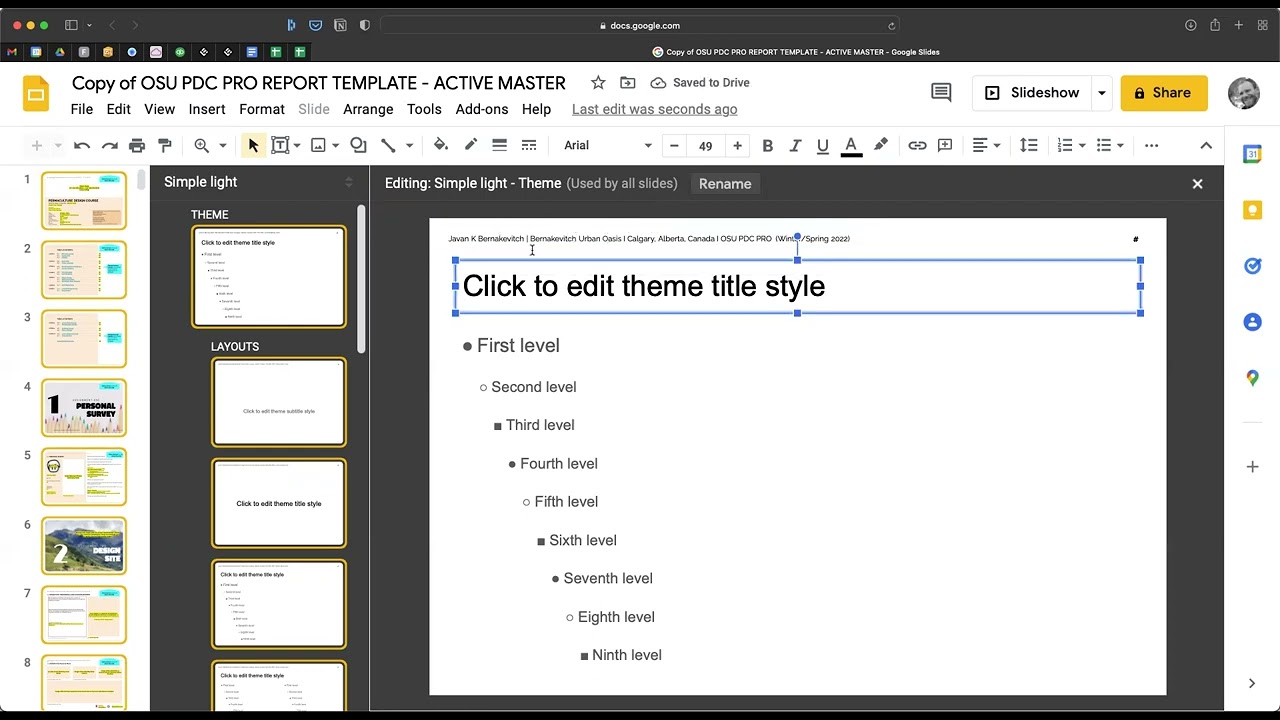Open Border weight lines icon
Viewport: 1280px width, 720px height.
click(499, 146)
